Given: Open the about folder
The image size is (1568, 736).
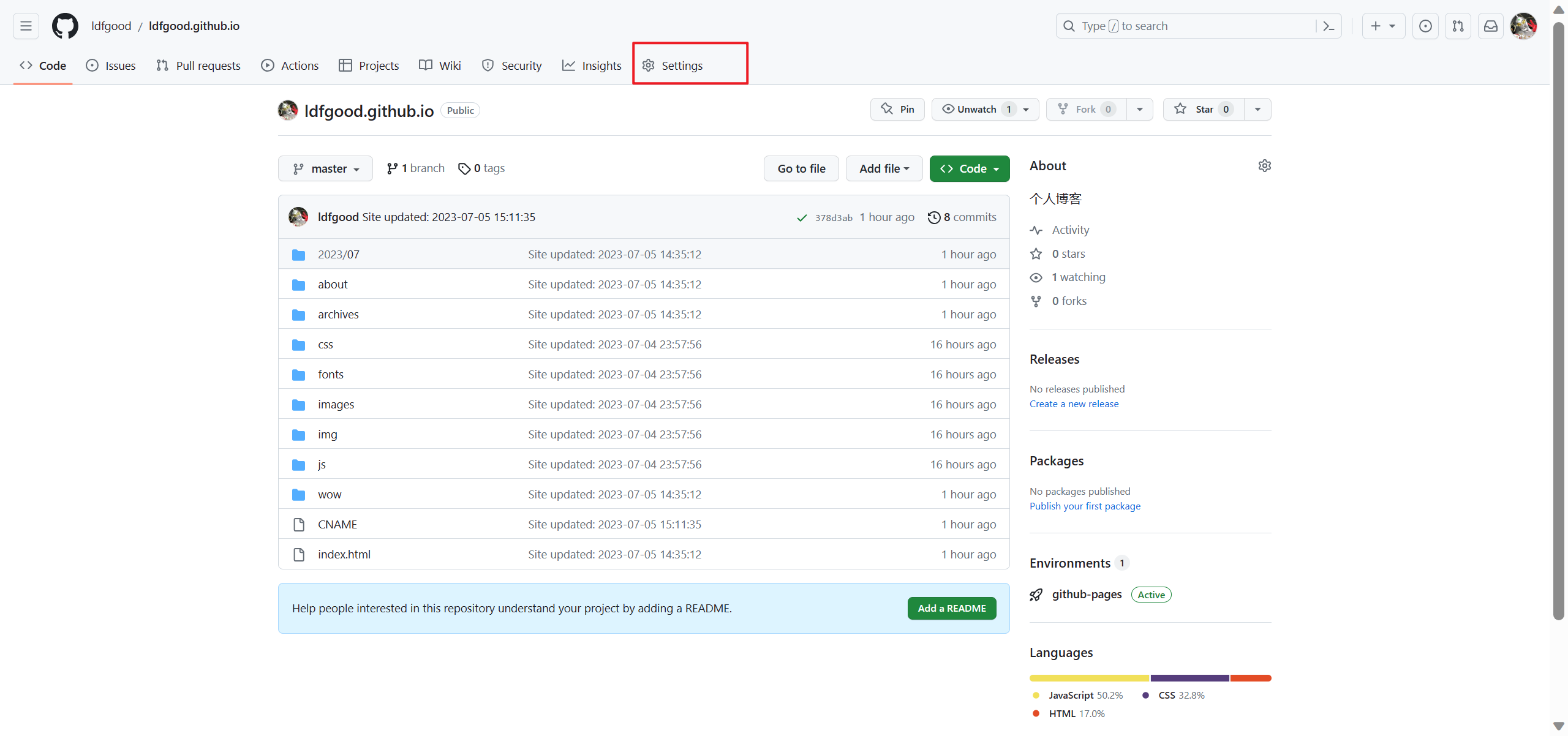Looking at the screenshot, I should (333, 285).
